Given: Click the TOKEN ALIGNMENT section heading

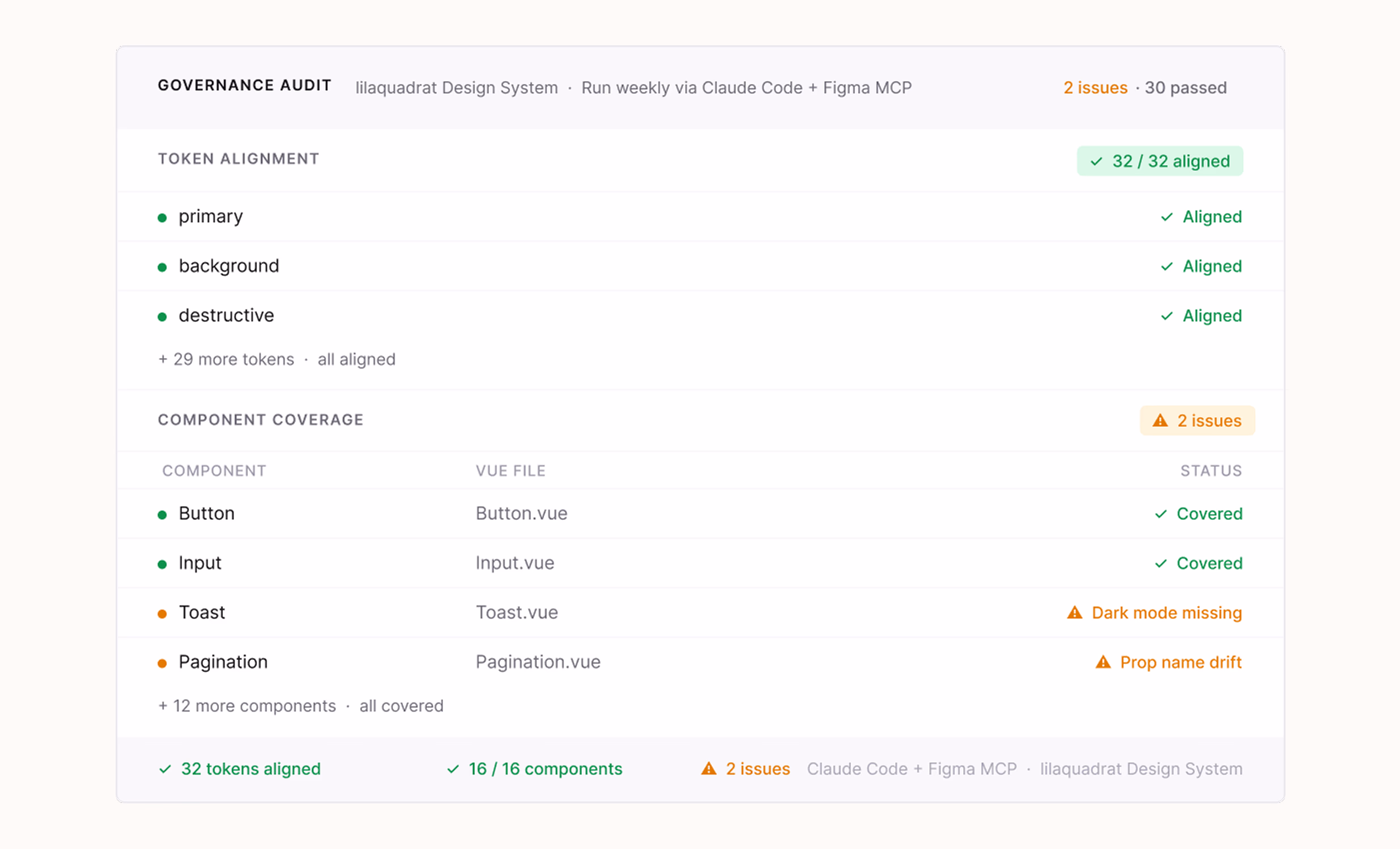Looking at the screenshot, I should 239,158.
